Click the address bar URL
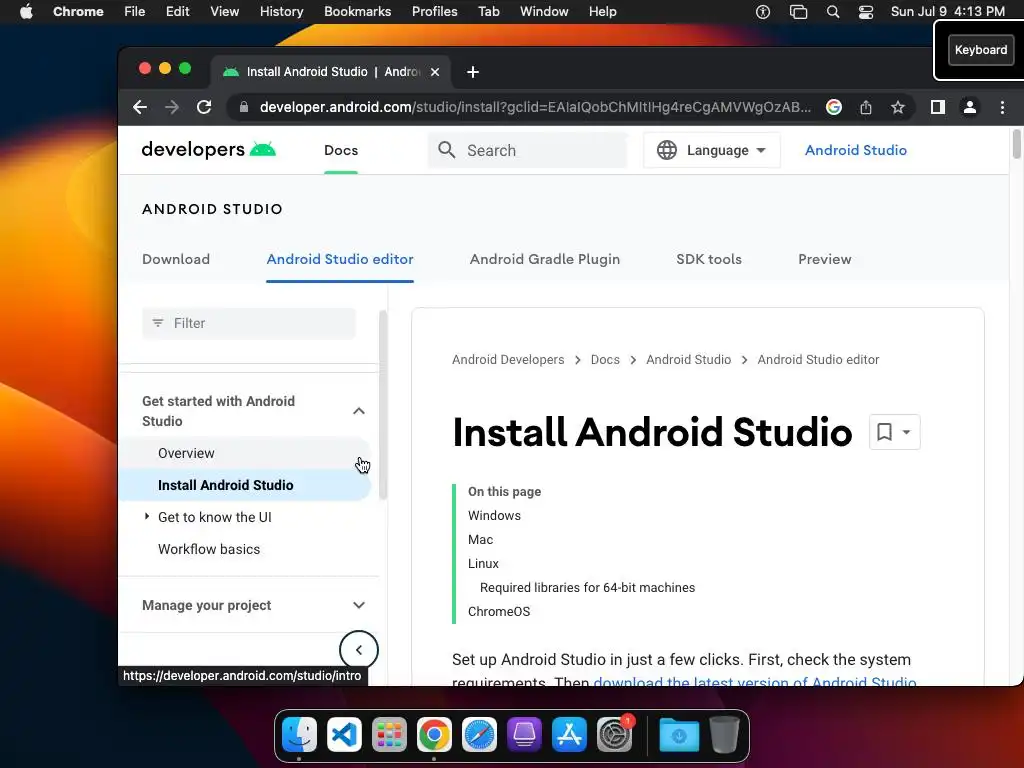Image resolution: width=1024 pixels, height=768 pixels. 534,107
